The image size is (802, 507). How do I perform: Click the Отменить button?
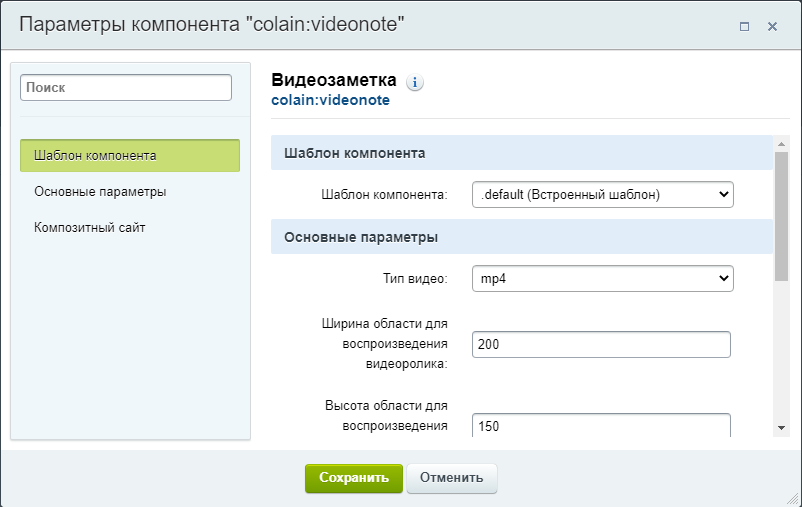[x=452, y=478]
